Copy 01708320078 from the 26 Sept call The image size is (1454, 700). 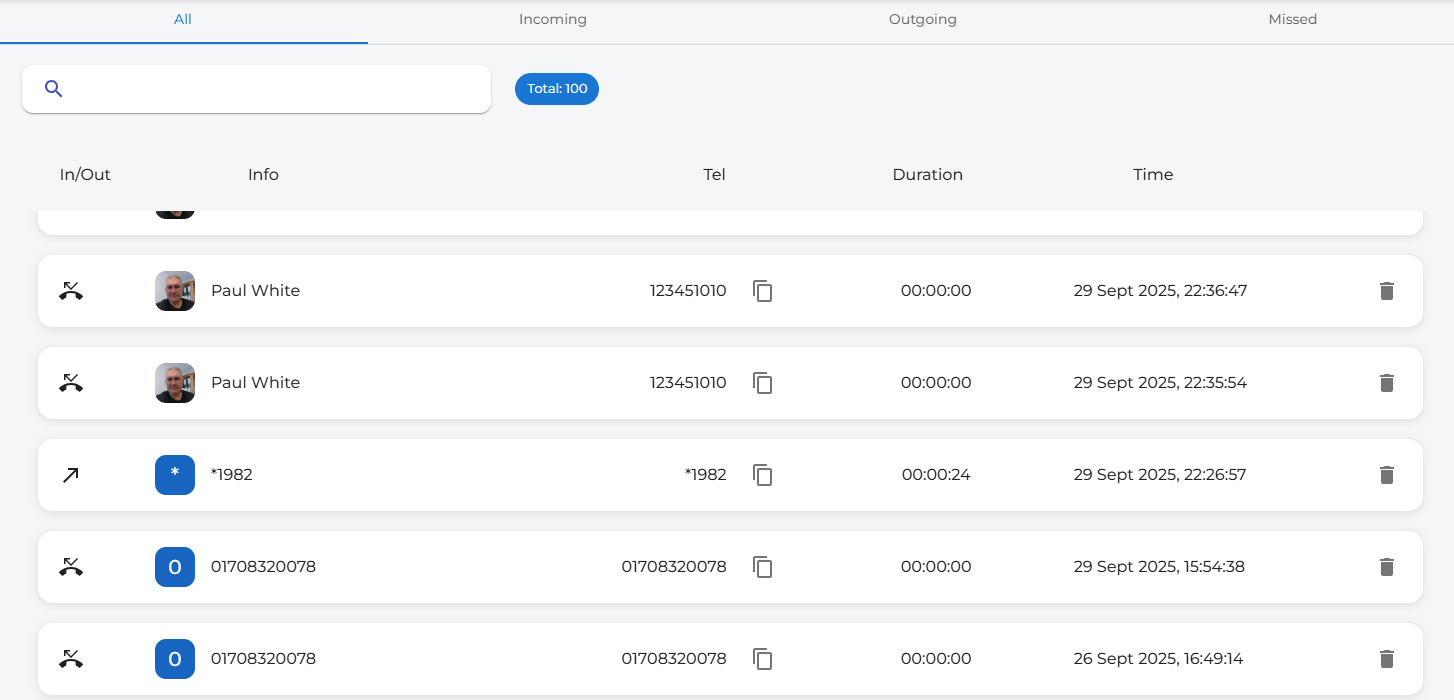[x=763, y=659]
